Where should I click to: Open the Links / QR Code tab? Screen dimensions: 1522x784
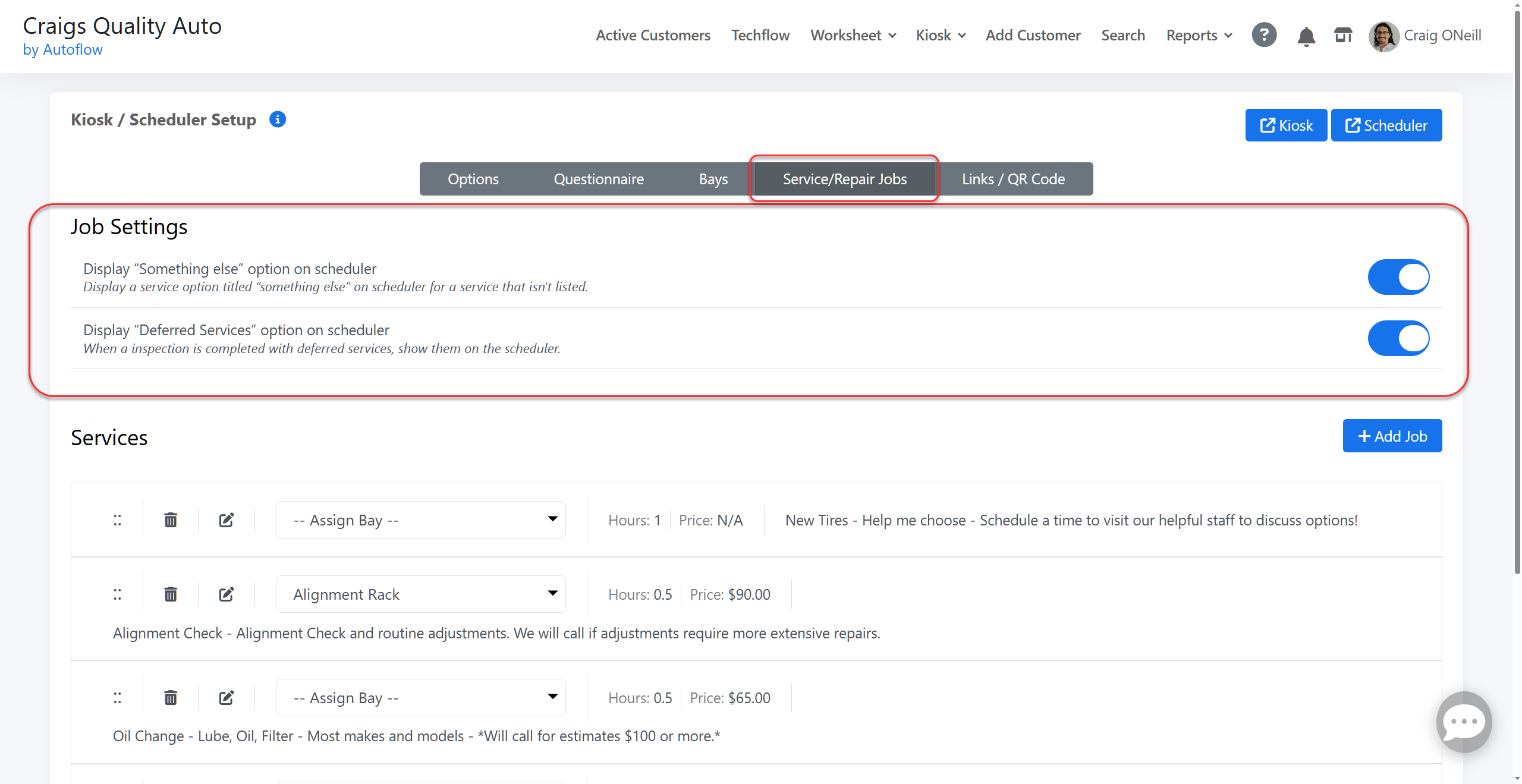tap(1013, 179)
